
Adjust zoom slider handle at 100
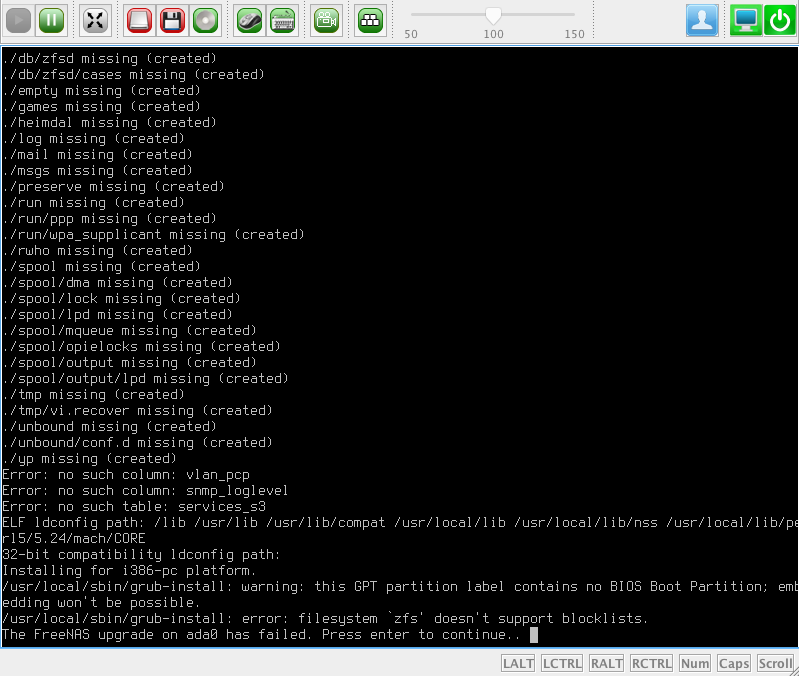(493, 16)
